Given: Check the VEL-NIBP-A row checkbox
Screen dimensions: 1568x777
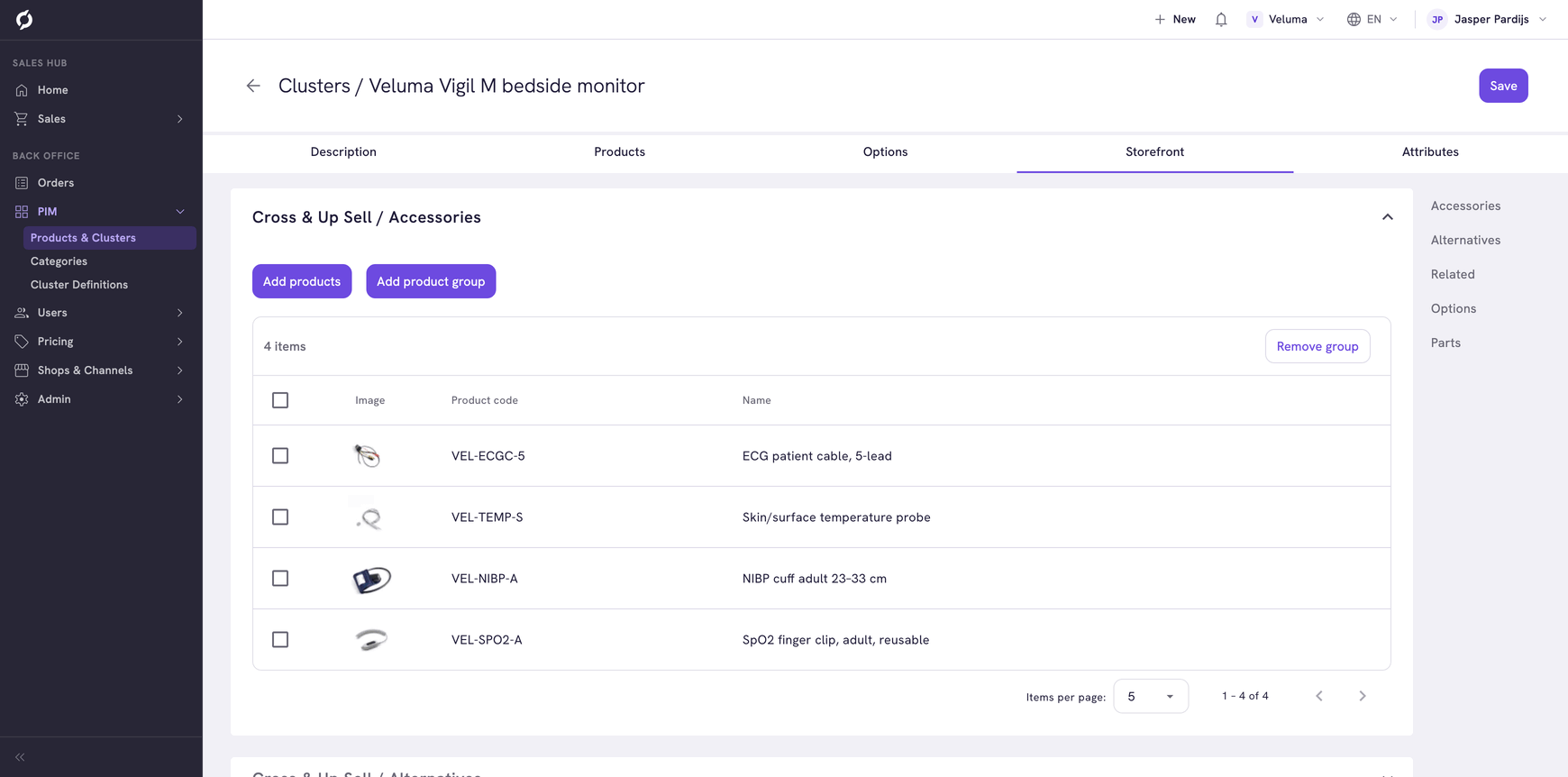Looking at the screenshot, I should tap(280, 579).
